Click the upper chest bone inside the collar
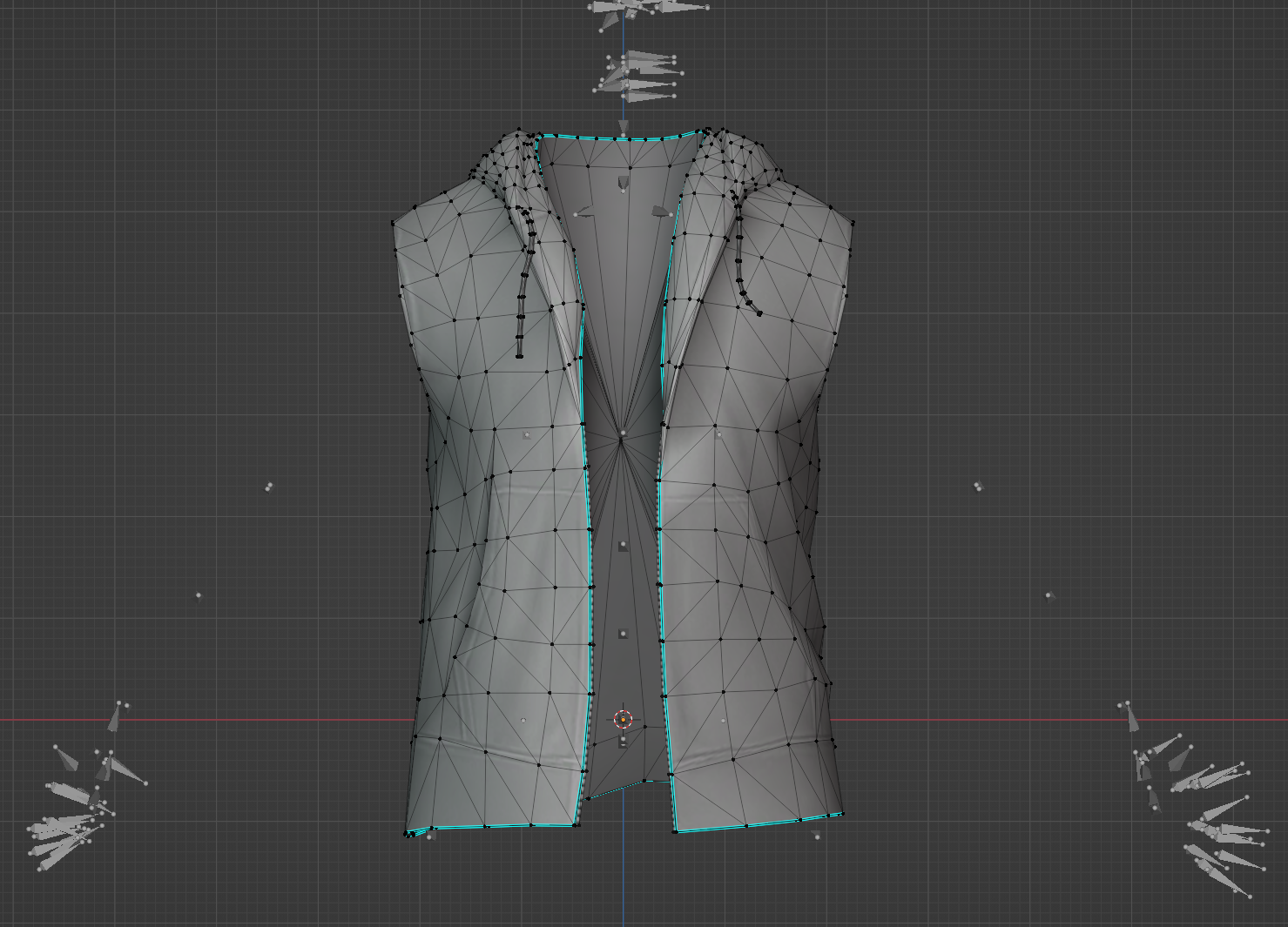The image size is (1288, 927). click(x=623, y=183)
